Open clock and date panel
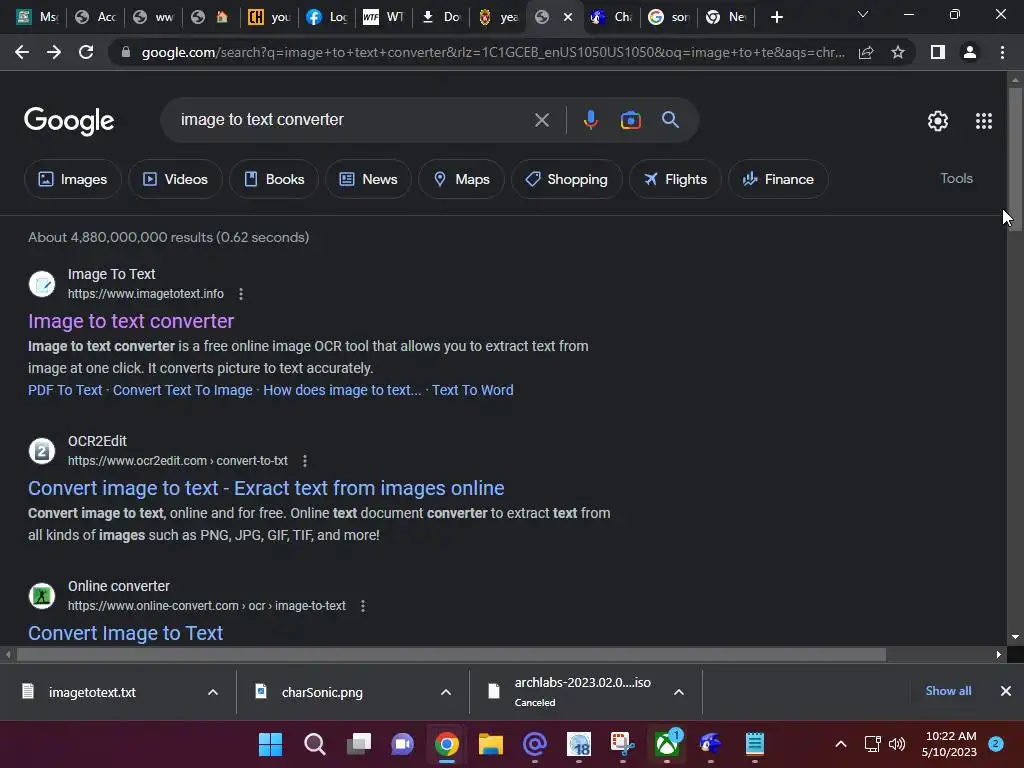The image size is (1024, 768). pos(950,744)
